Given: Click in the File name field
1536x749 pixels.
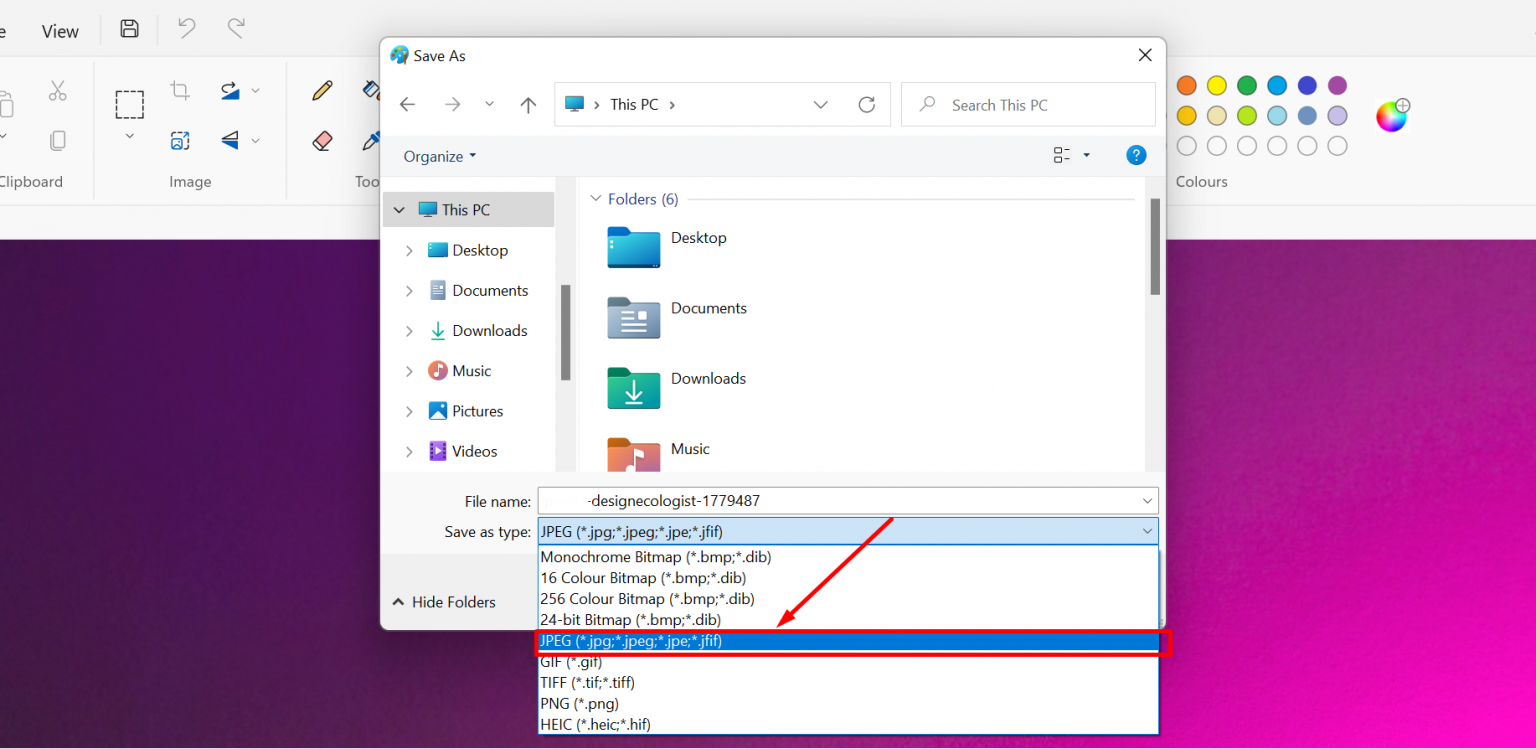Looking at the screenshot, I should point(840,501).
